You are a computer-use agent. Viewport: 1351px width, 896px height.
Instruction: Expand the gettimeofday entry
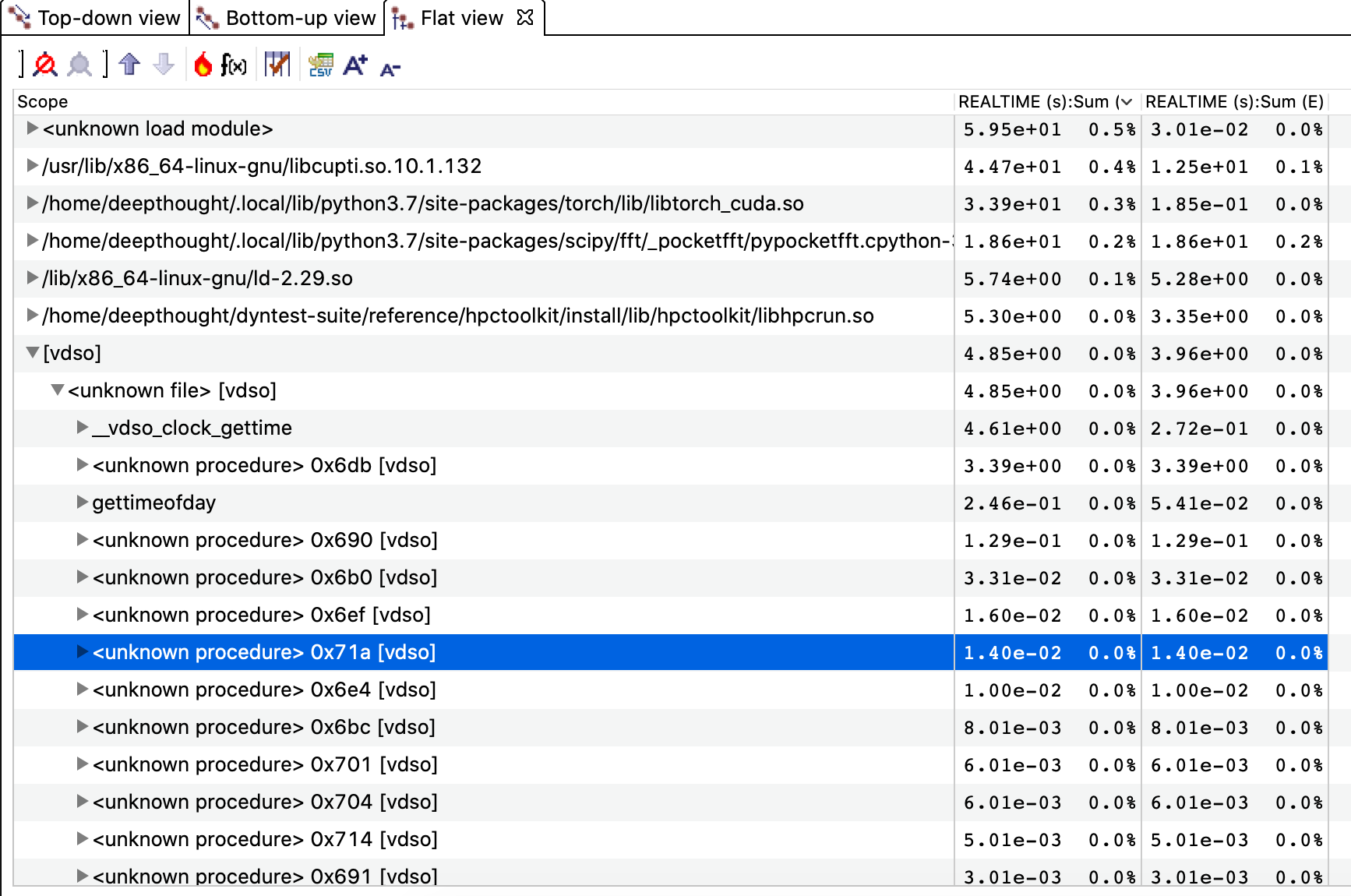(x=81, y=503)
